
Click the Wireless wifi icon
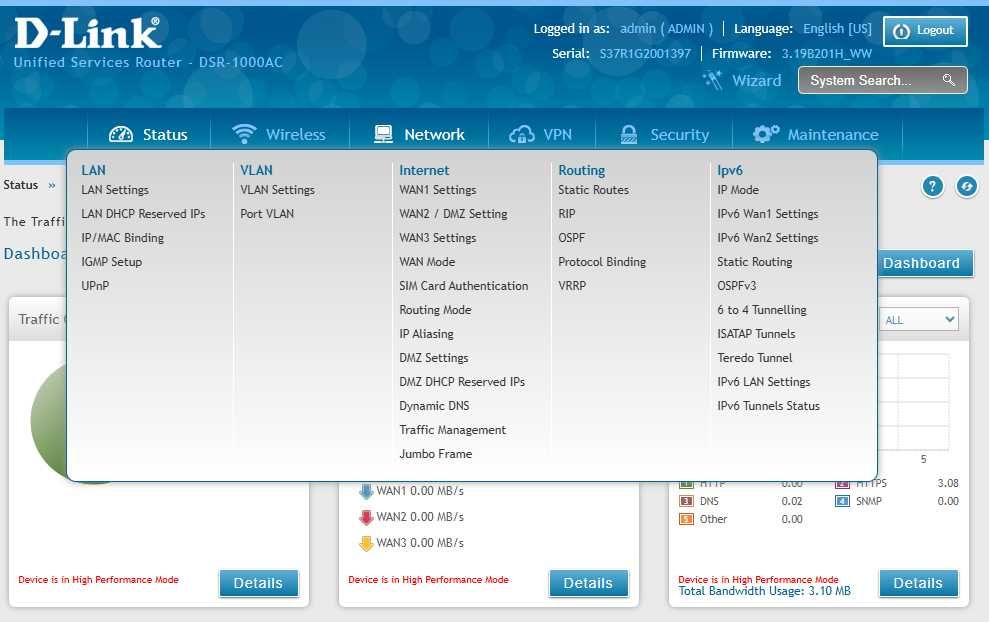click(x=244, y=134)
